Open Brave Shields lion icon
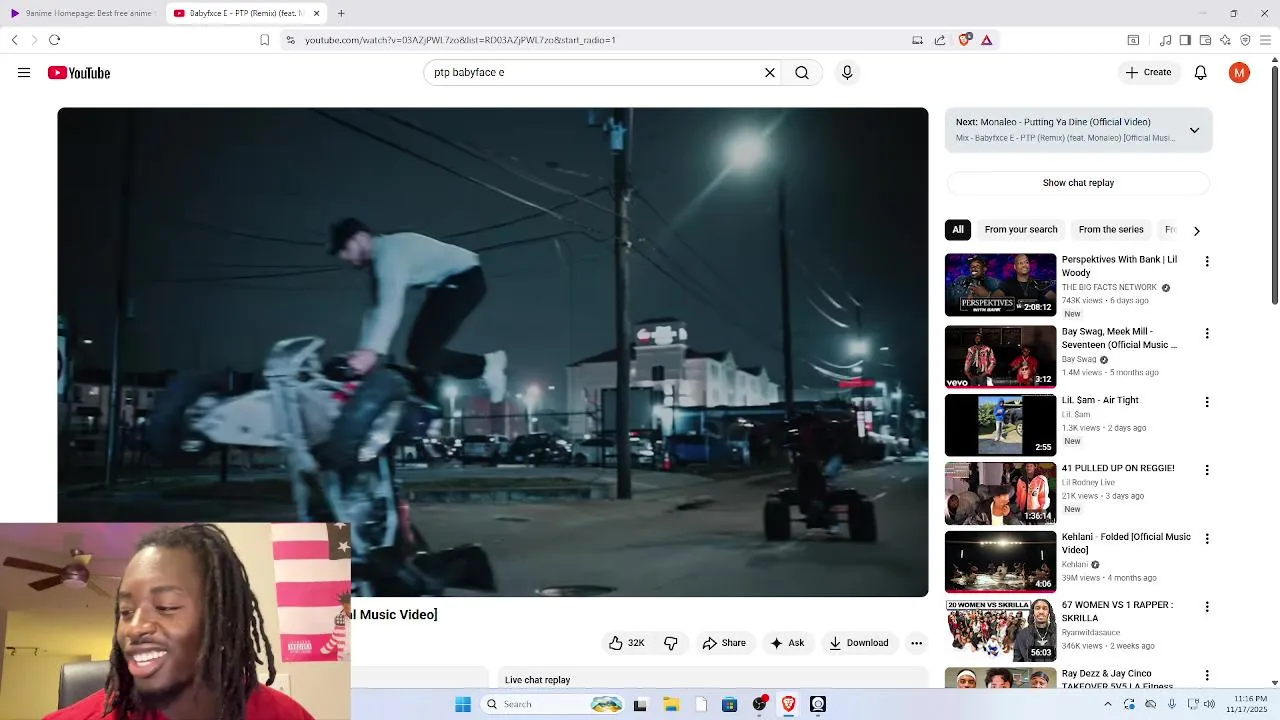 coord(964,40)
